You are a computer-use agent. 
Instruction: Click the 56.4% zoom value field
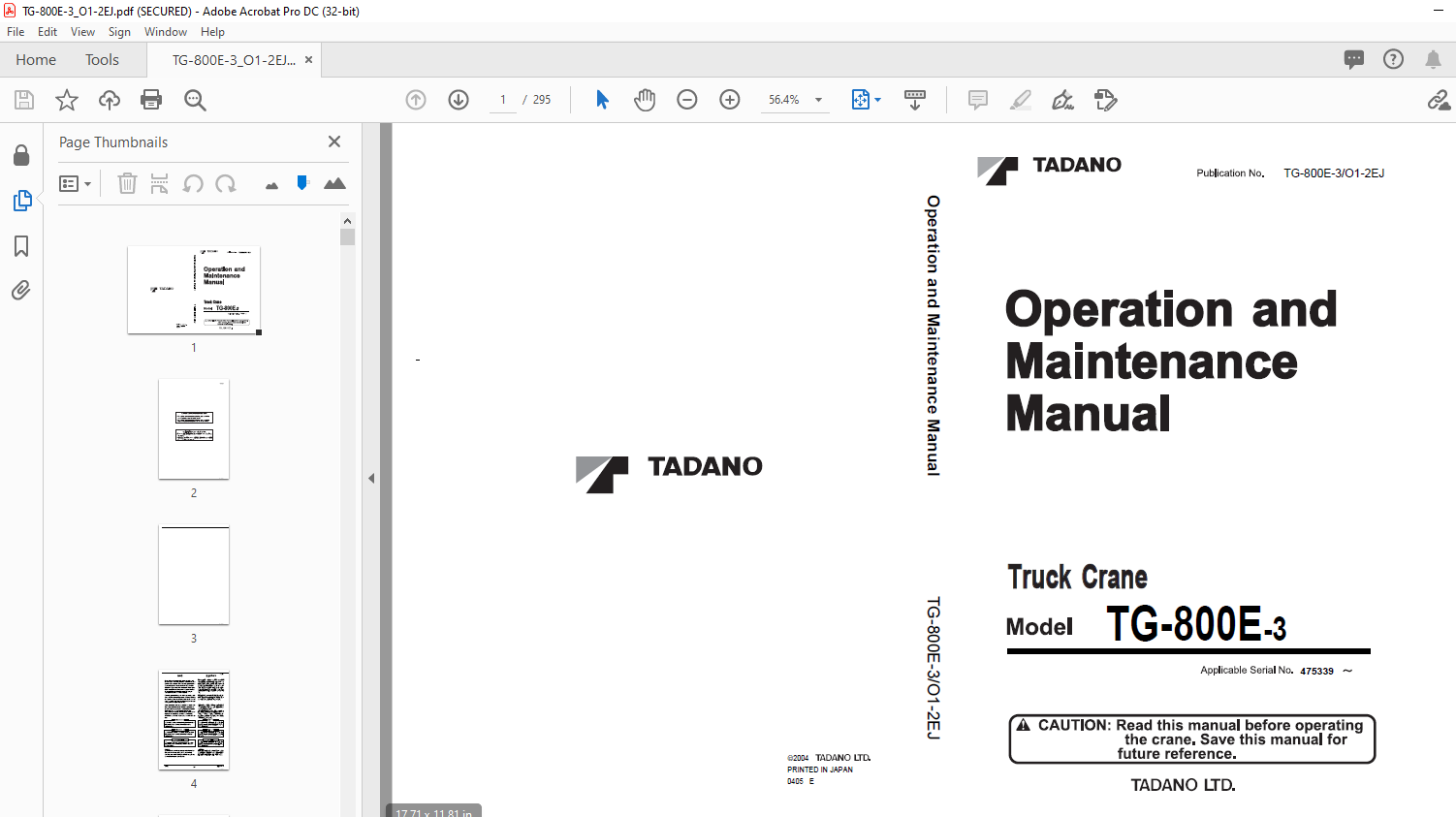click(784, 100)
